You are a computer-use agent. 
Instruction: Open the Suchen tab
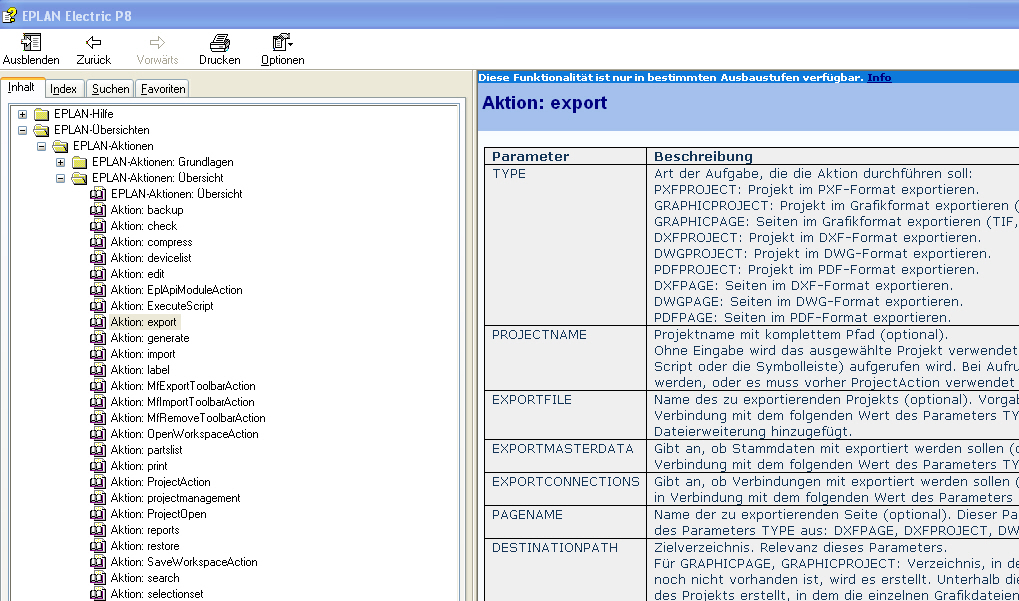(x=110, y=89)
